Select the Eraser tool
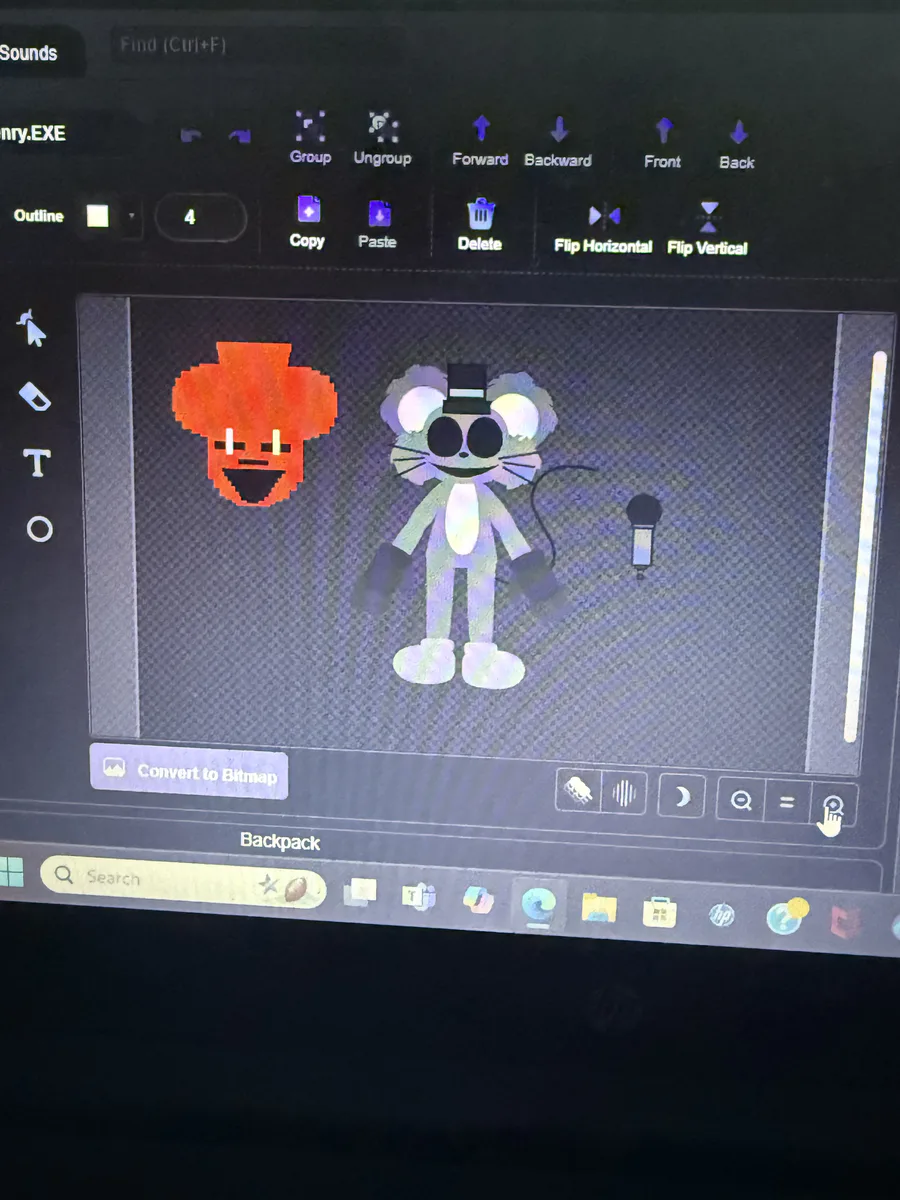 [35, 397]
